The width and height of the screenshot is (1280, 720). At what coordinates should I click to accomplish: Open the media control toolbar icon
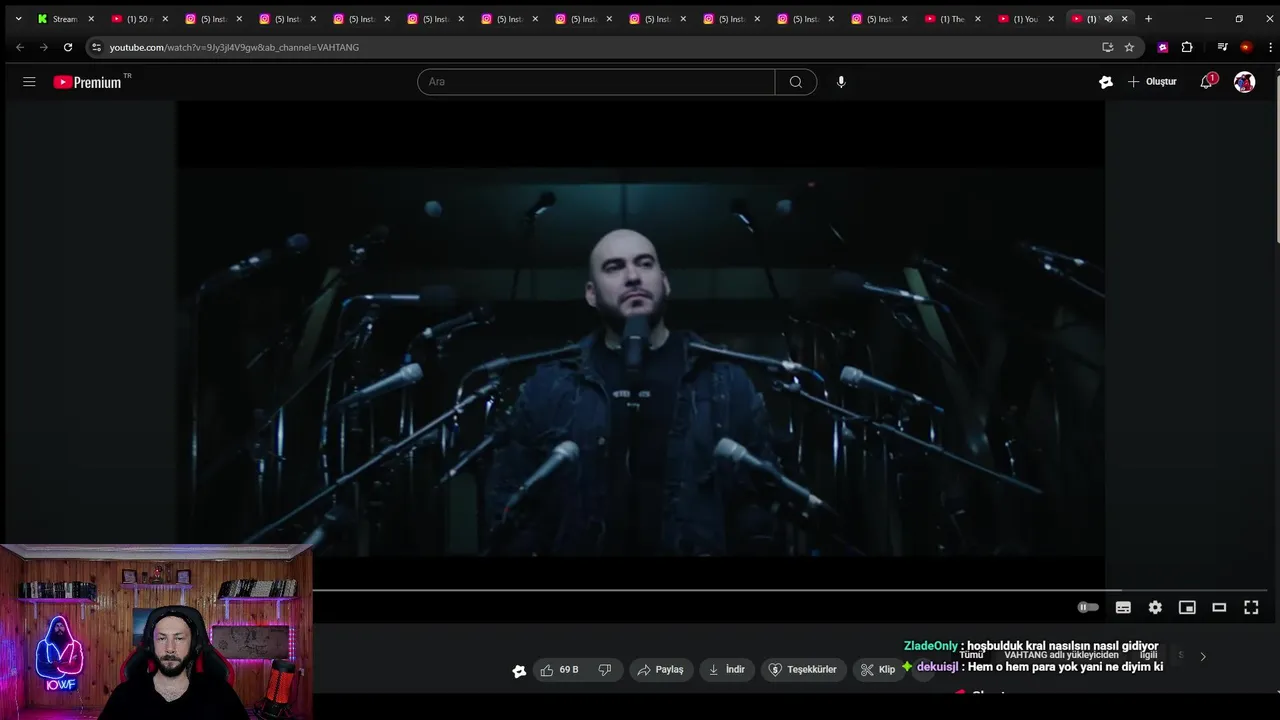(1222, 47)
